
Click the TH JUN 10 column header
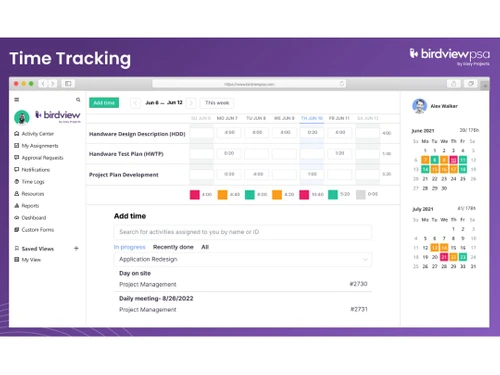coord(312,118)
